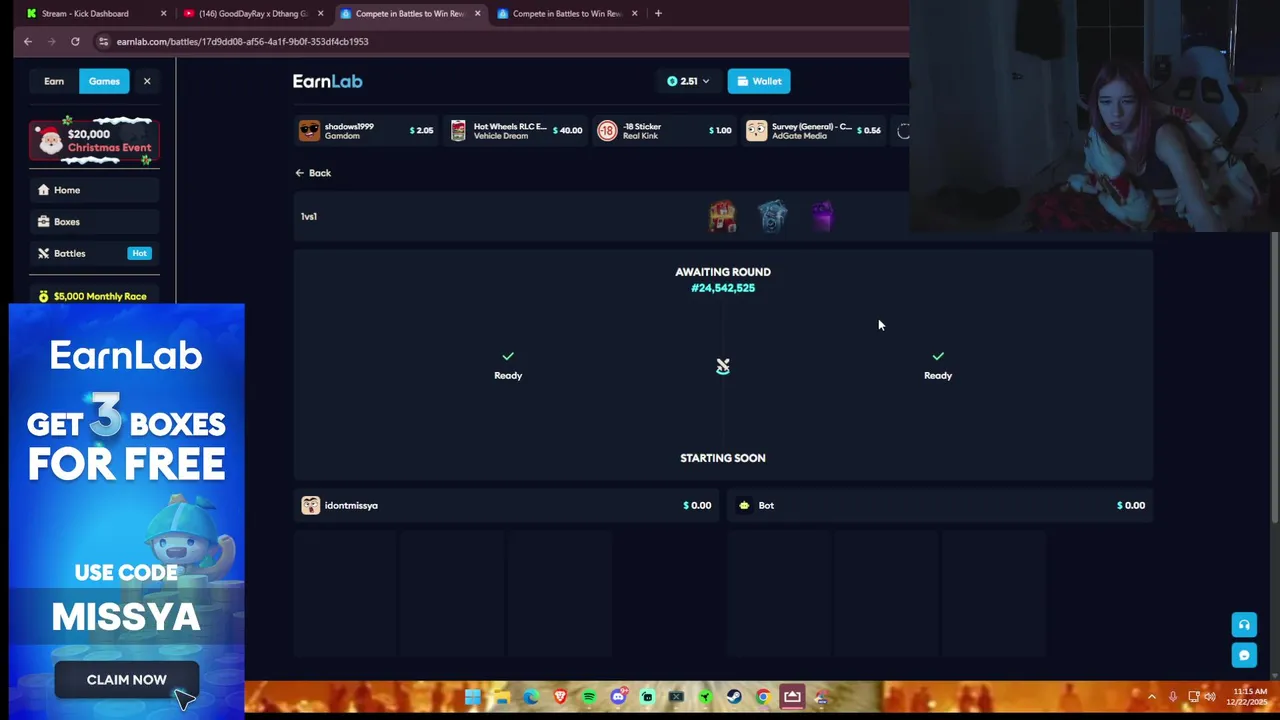Click the crossed swords battle icon
Image resolution: width=1280 pixels, height=720 pixels.
(723, 367)
